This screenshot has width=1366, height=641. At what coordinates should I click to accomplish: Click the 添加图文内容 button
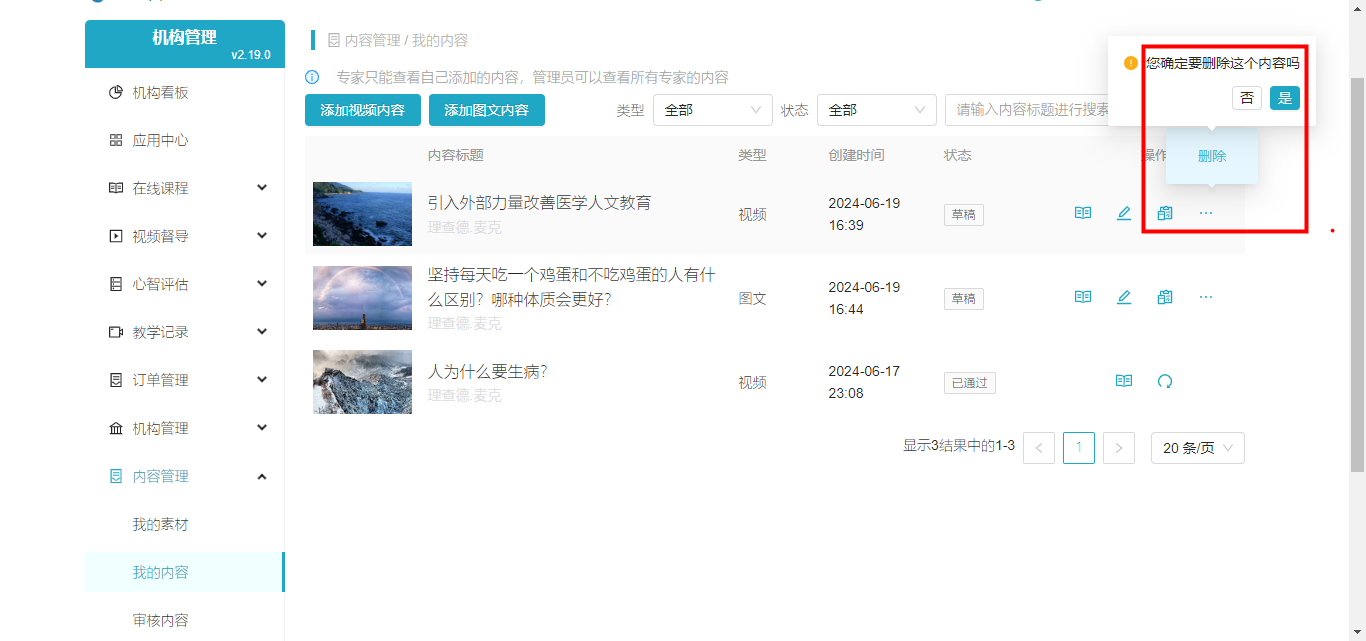coord(487,110)
